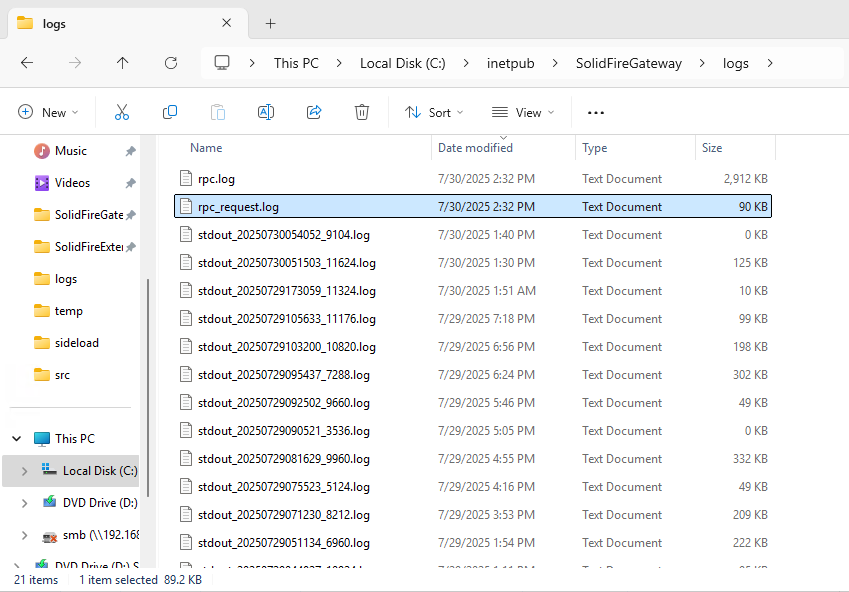Image resolution: width=849 pixels, height=592 pixels.
Task: Select file rpc.log
Action: (x=473, y=178)
